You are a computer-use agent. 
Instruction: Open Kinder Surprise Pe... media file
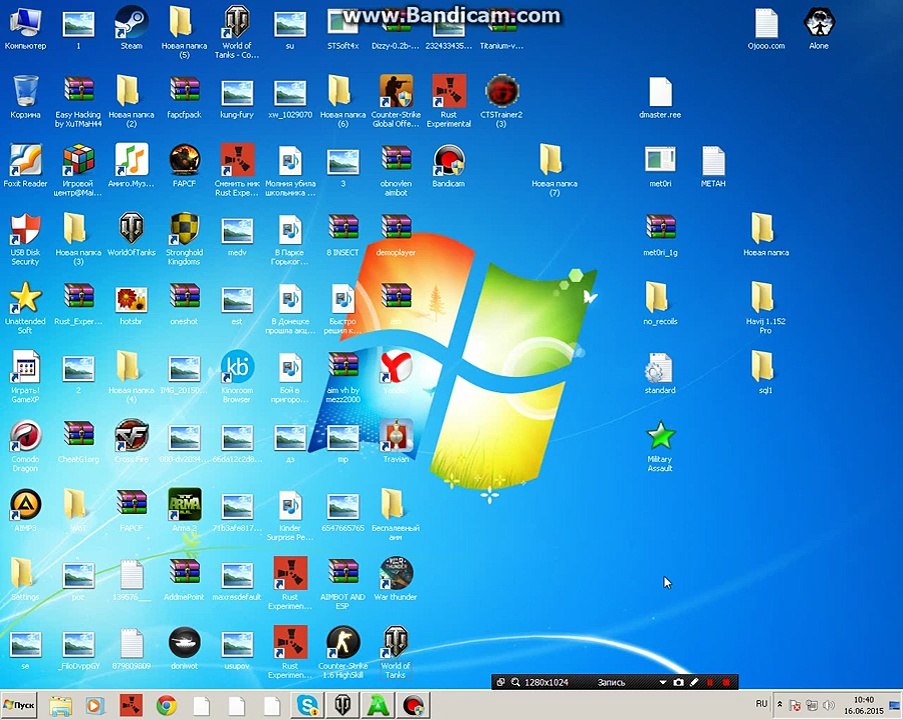tap(290, 514)
